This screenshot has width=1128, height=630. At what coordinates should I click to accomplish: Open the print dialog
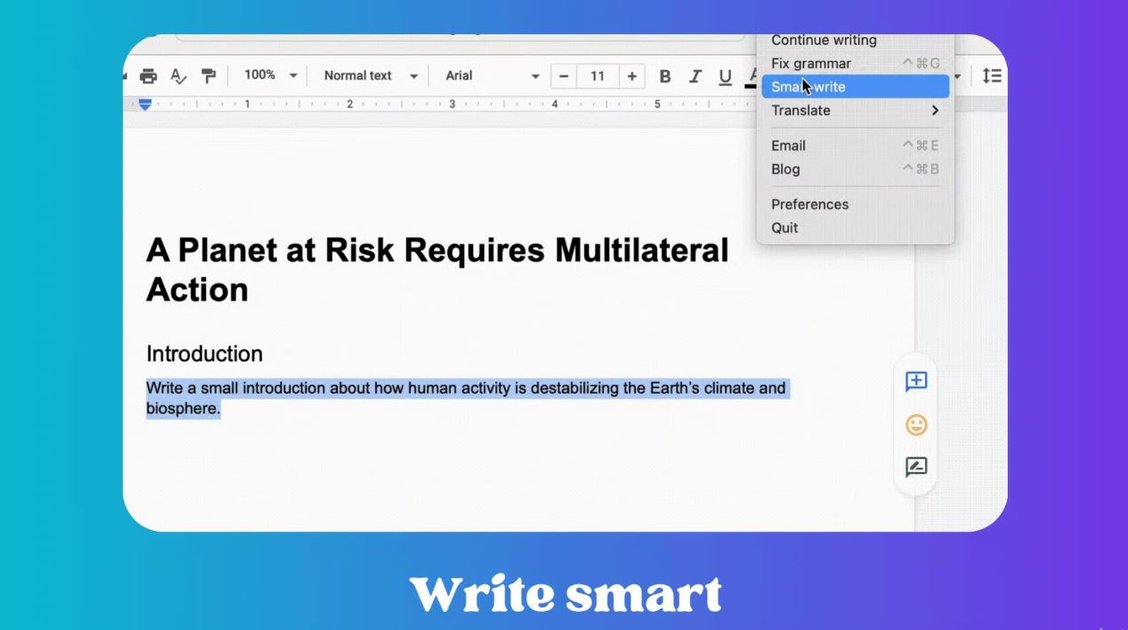click(148, 75)
